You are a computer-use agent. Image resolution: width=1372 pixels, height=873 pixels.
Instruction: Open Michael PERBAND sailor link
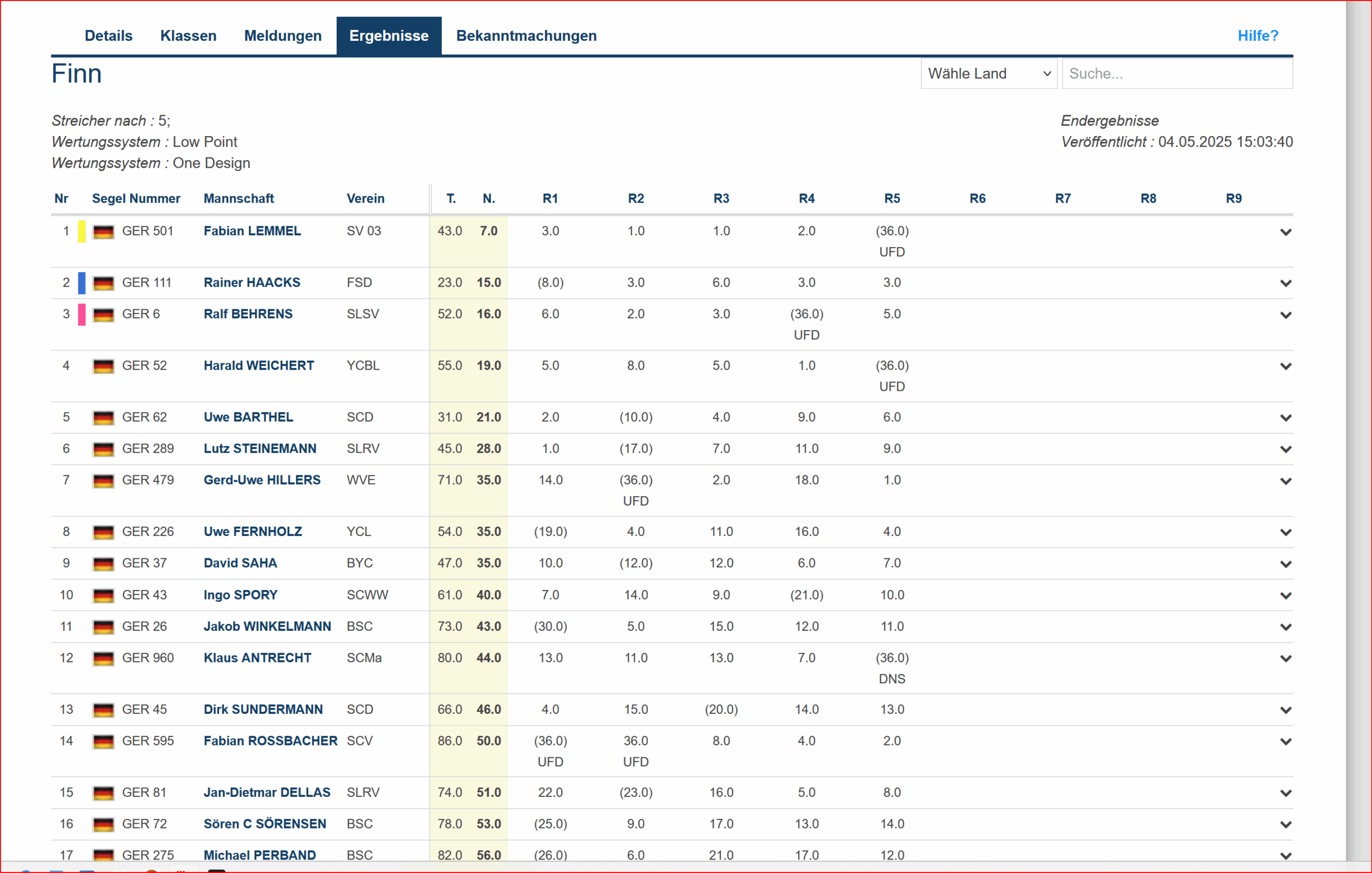coord(260,855)
